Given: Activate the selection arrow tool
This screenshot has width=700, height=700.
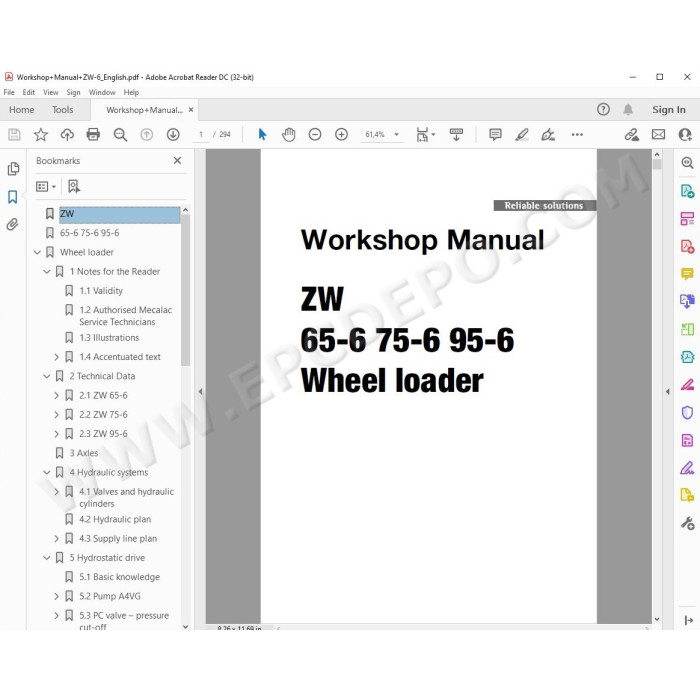Looking at the screenshot, I should [x=262, y=134].
